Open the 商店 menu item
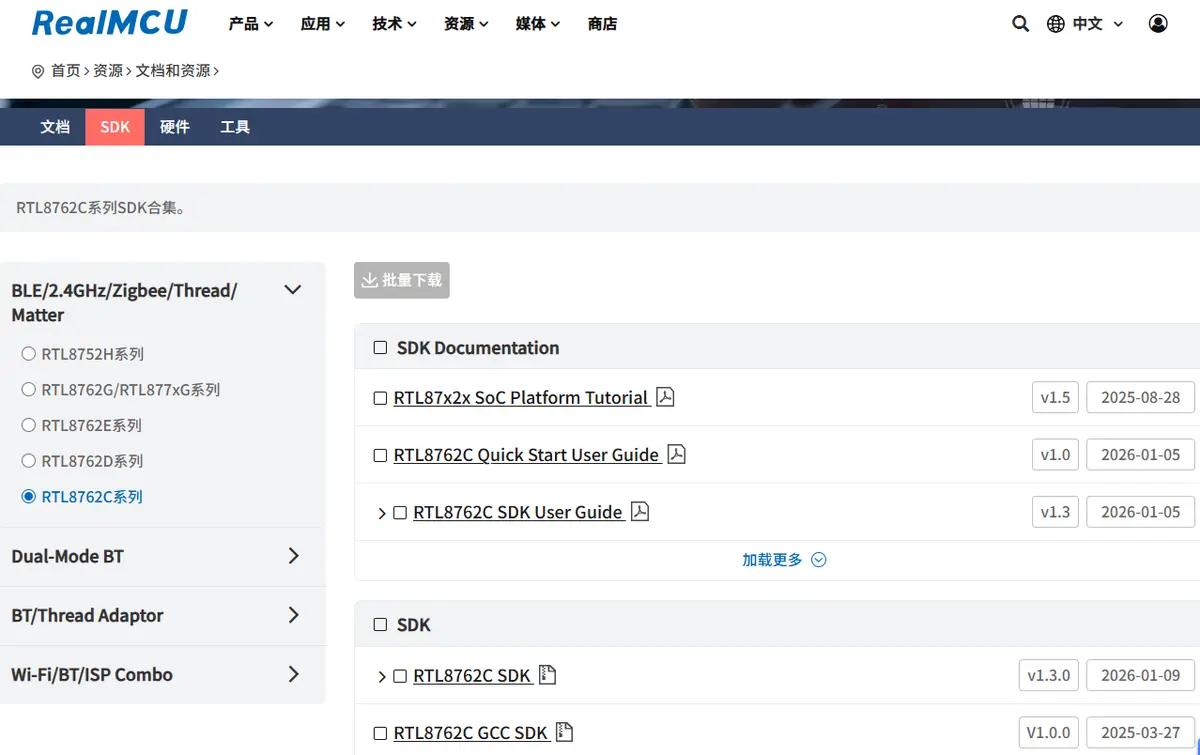This screenshot has height=755, width=1200. click(603, 23)
